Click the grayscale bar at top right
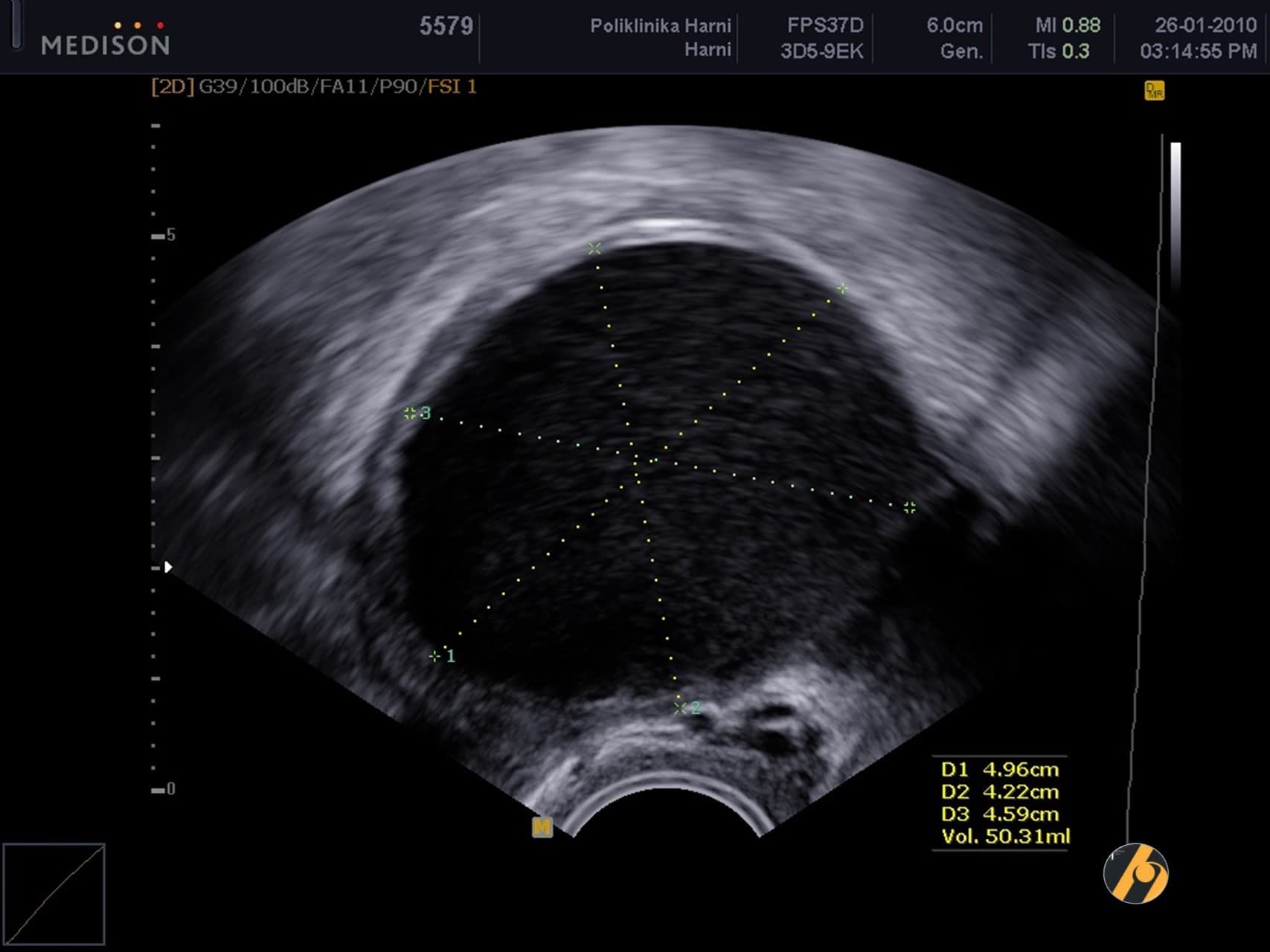This screenshot has width=1270, height=952. (1176, 216)
